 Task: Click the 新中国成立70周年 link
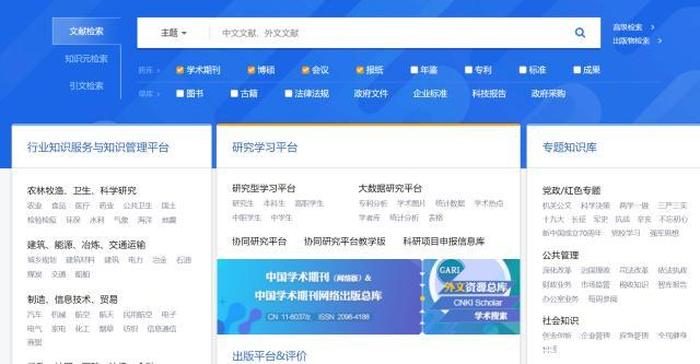pyautogui.click(x=572, y=233)
